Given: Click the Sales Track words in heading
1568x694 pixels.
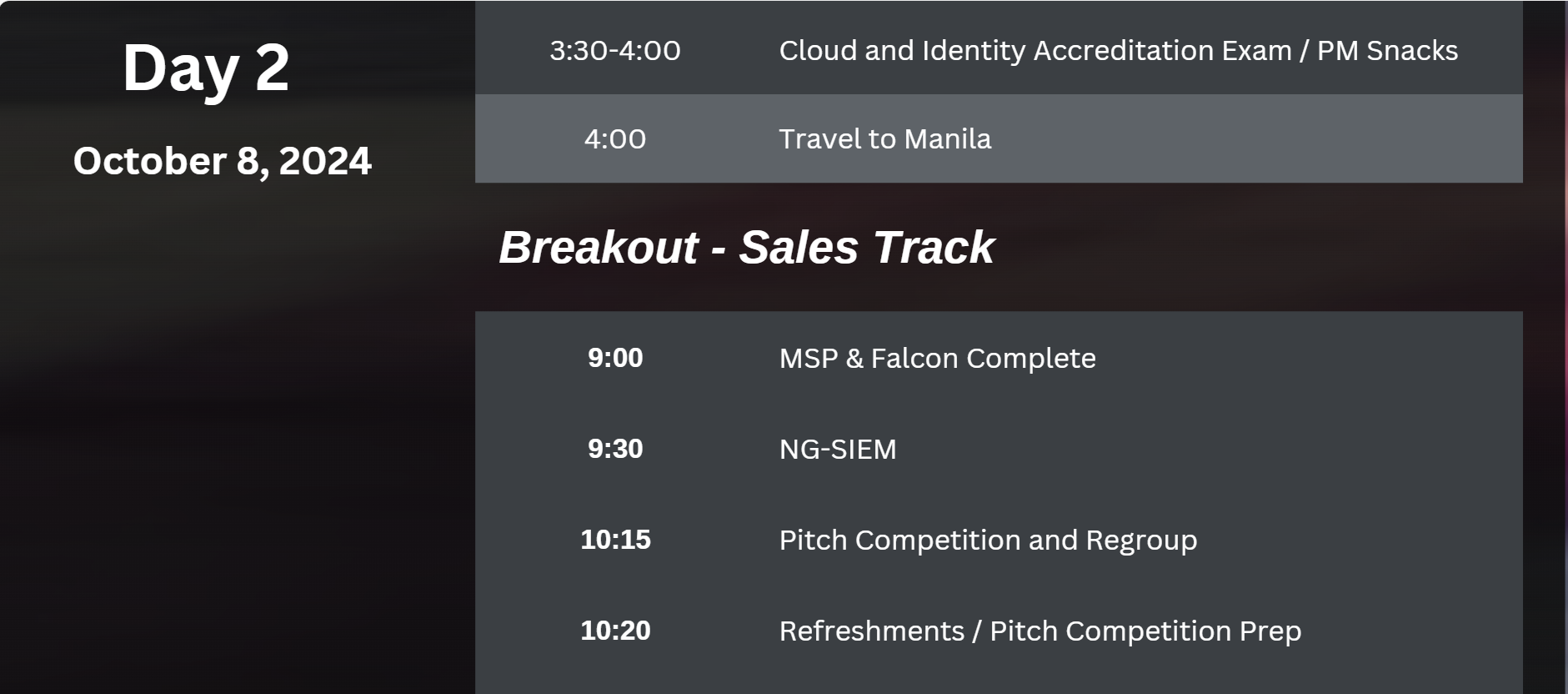Looking at the screenshot, I should coord(867,247).
